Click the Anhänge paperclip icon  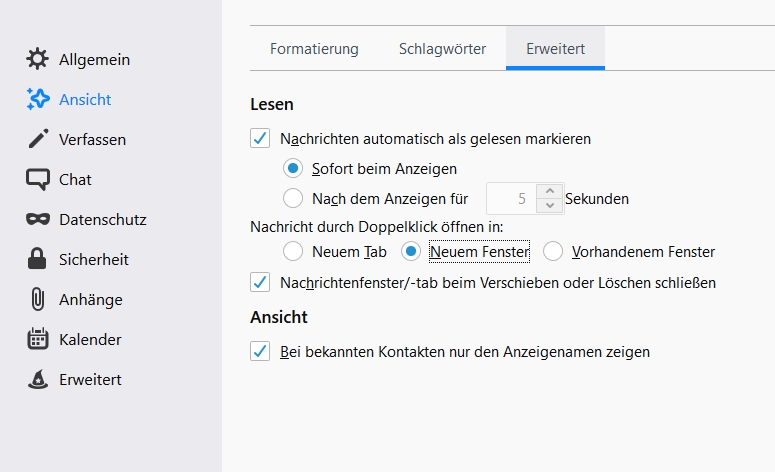pos(38,299)
